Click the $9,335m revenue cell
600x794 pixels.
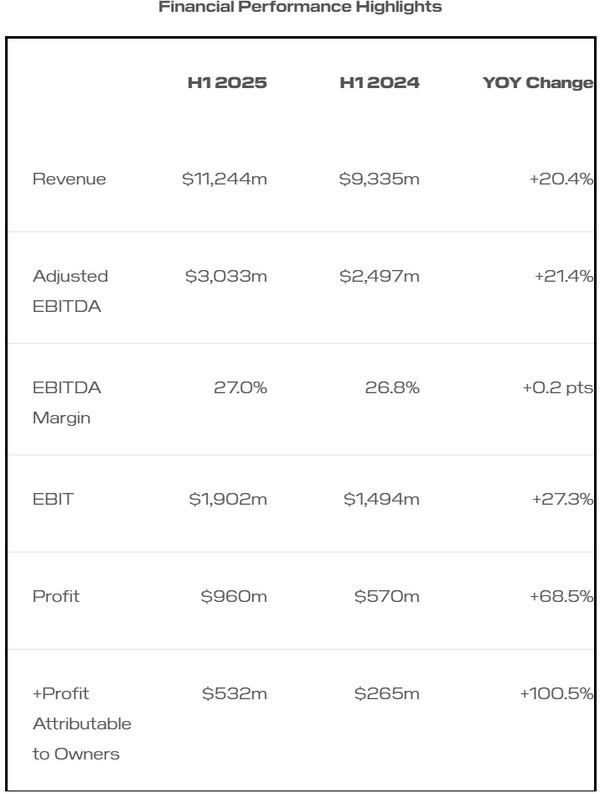point(380,180)
